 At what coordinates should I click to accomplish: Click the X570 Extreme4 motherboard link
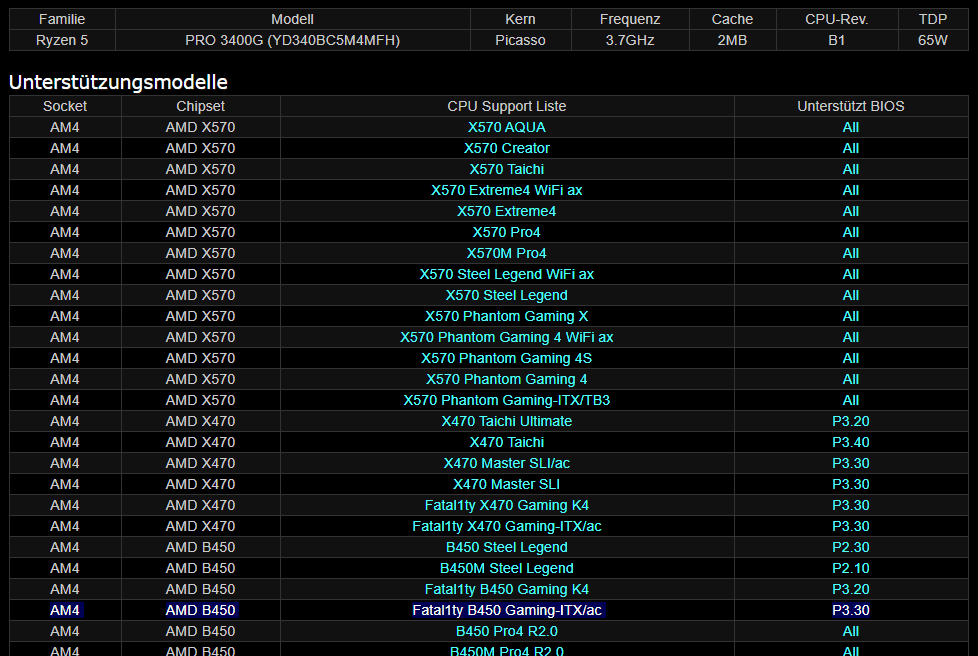coord(506,211)
